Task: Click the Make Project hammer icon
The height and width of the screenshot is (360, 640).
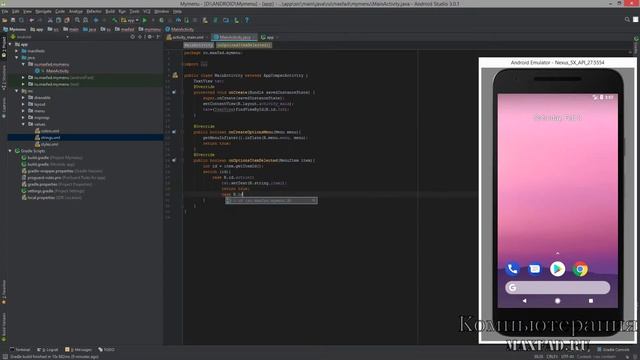Action: [x=115, y=20]
